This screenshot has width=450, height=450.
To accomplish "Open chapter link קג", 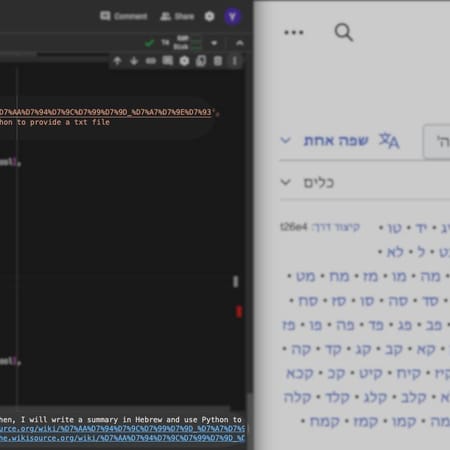I will coord(363,350).
